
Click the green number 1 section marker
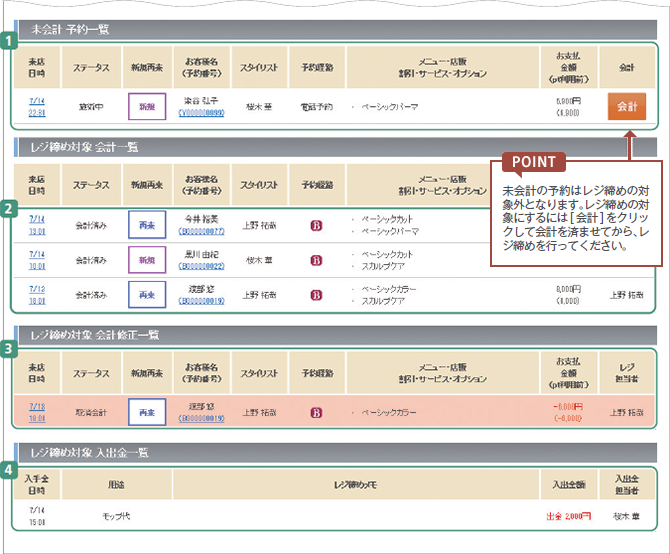point(8,41)
